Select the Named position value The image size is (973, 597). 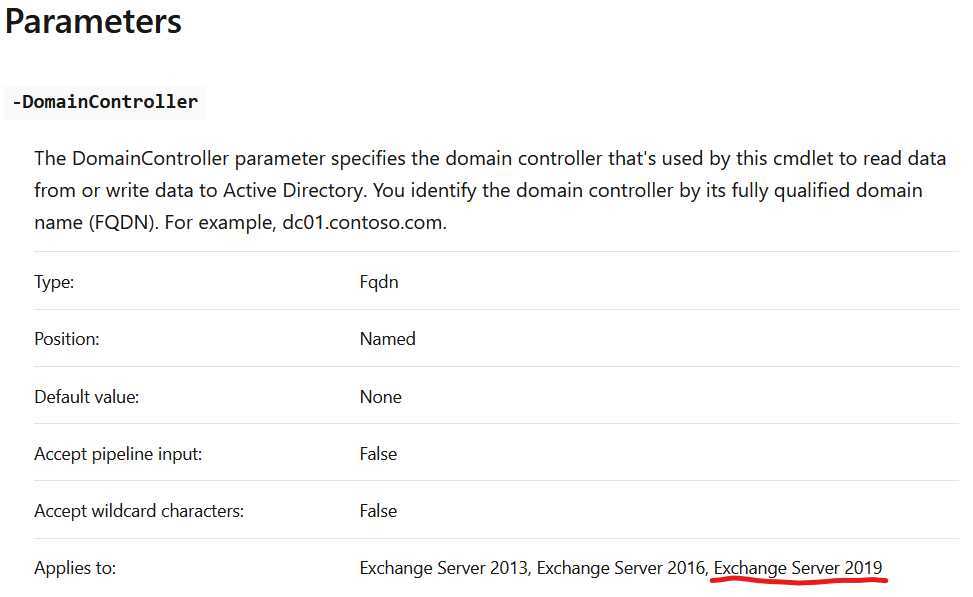[x=387, y=339]
